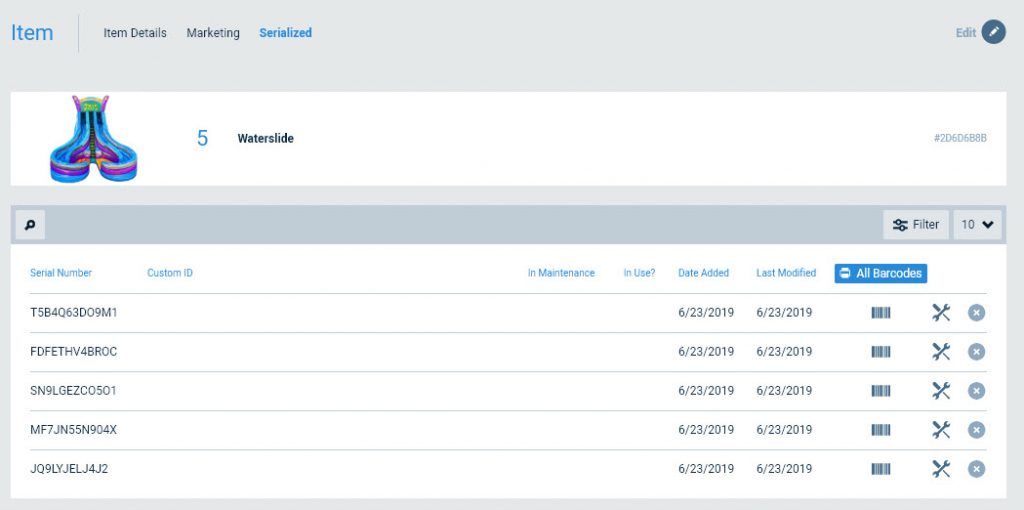
Task: Sort by Serial Number column
Action: click(61, 273)
